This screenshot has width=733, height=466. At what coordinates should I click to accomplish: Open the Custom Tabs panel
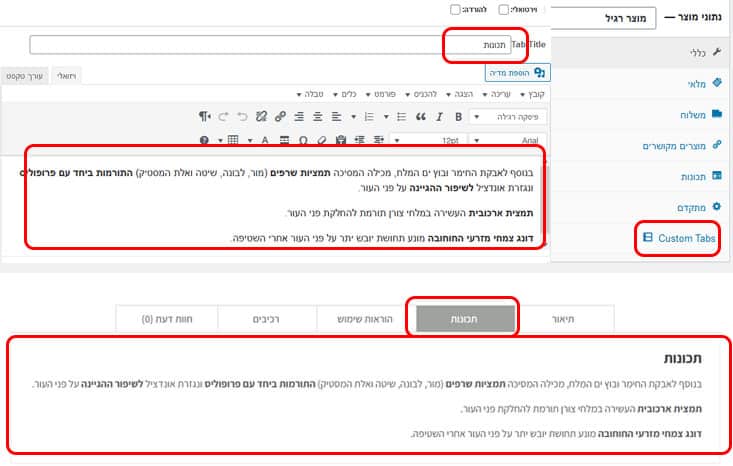[680, 238]
